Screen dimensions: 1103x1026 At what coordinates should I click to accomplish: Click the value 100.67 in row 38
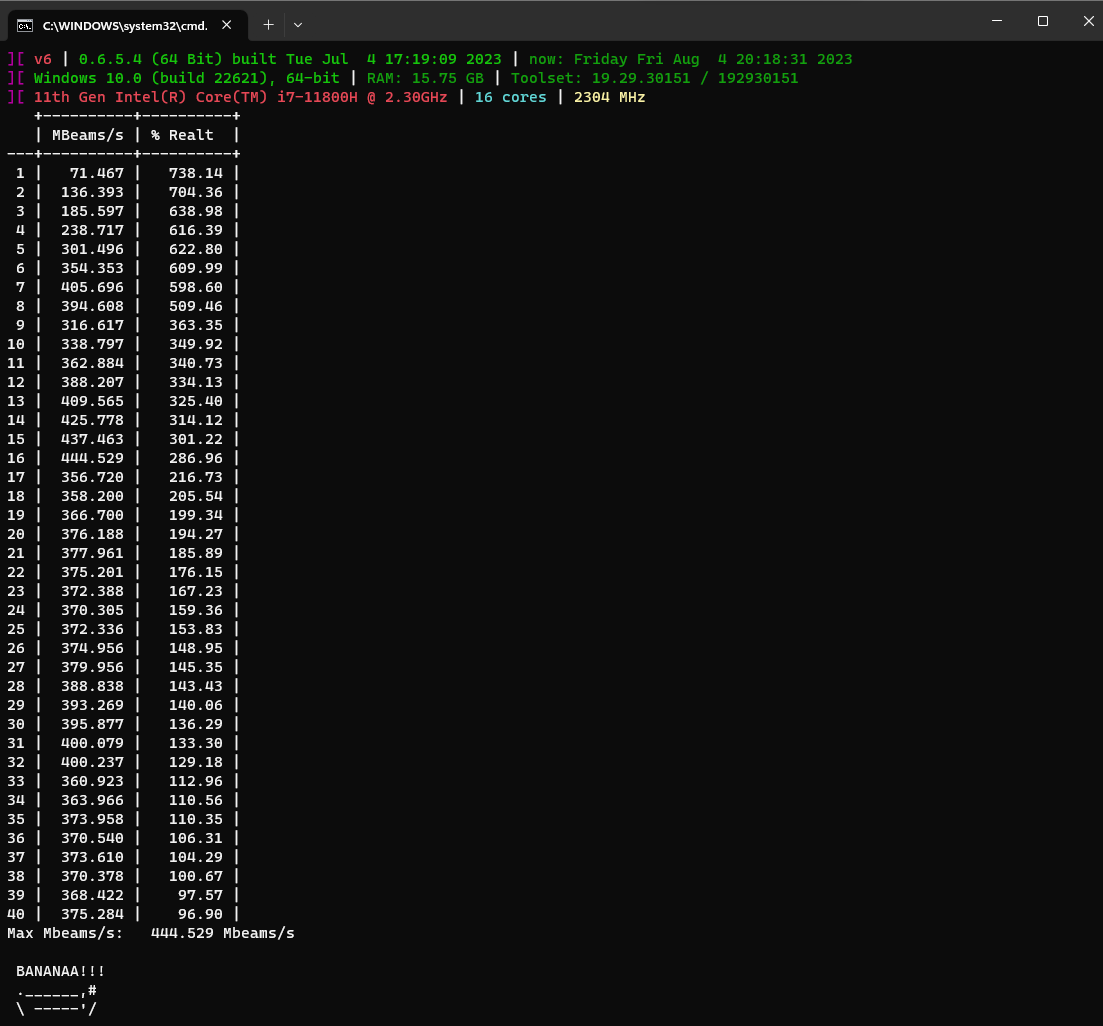[x=196, y=876]
